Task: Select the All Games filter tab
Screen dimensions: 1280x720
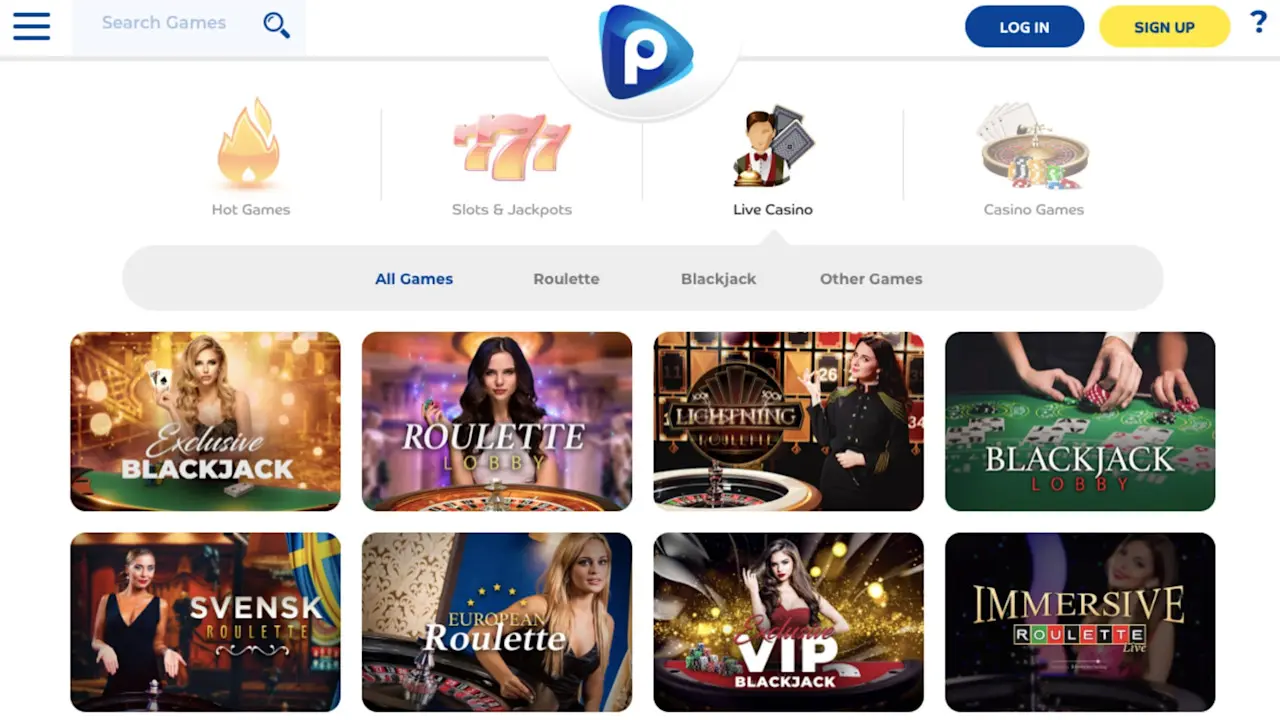Action: 414,279
